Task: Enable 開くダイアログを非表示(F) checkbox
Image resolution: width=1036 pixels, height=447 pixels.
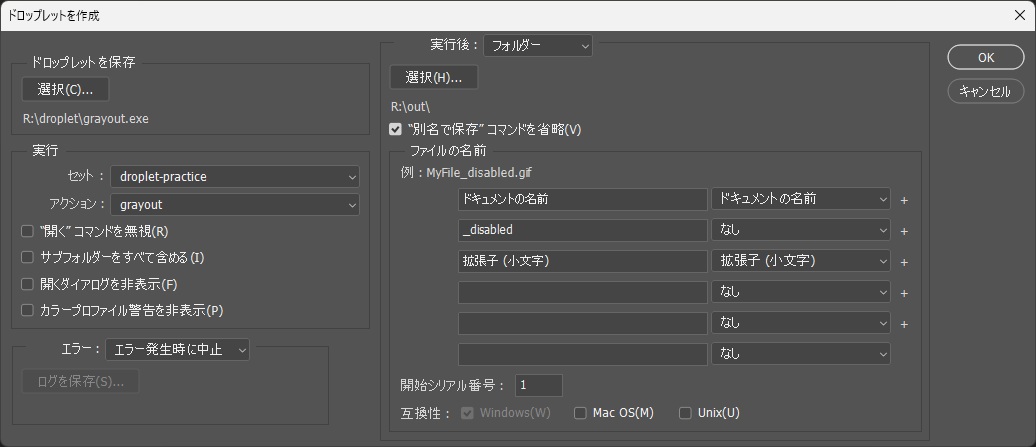Action: click(x=27, y=284)
